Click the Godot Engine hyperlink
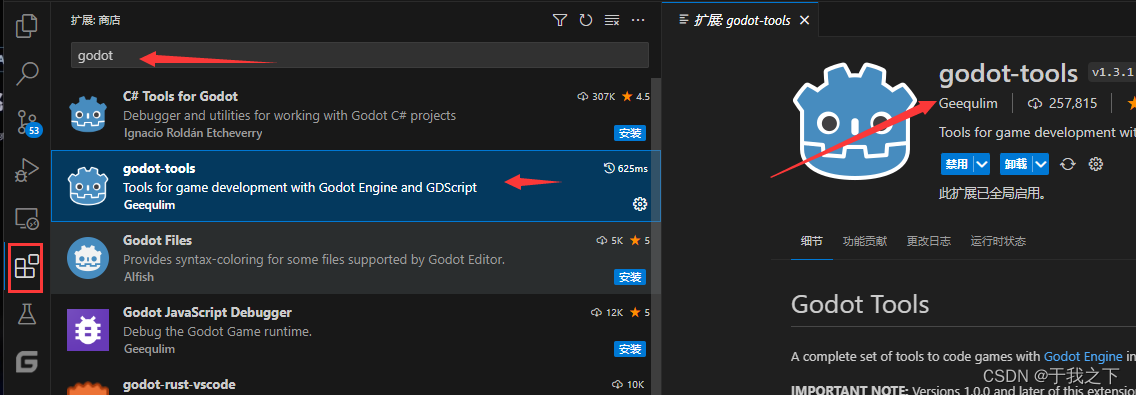 tap(1083, 357)
